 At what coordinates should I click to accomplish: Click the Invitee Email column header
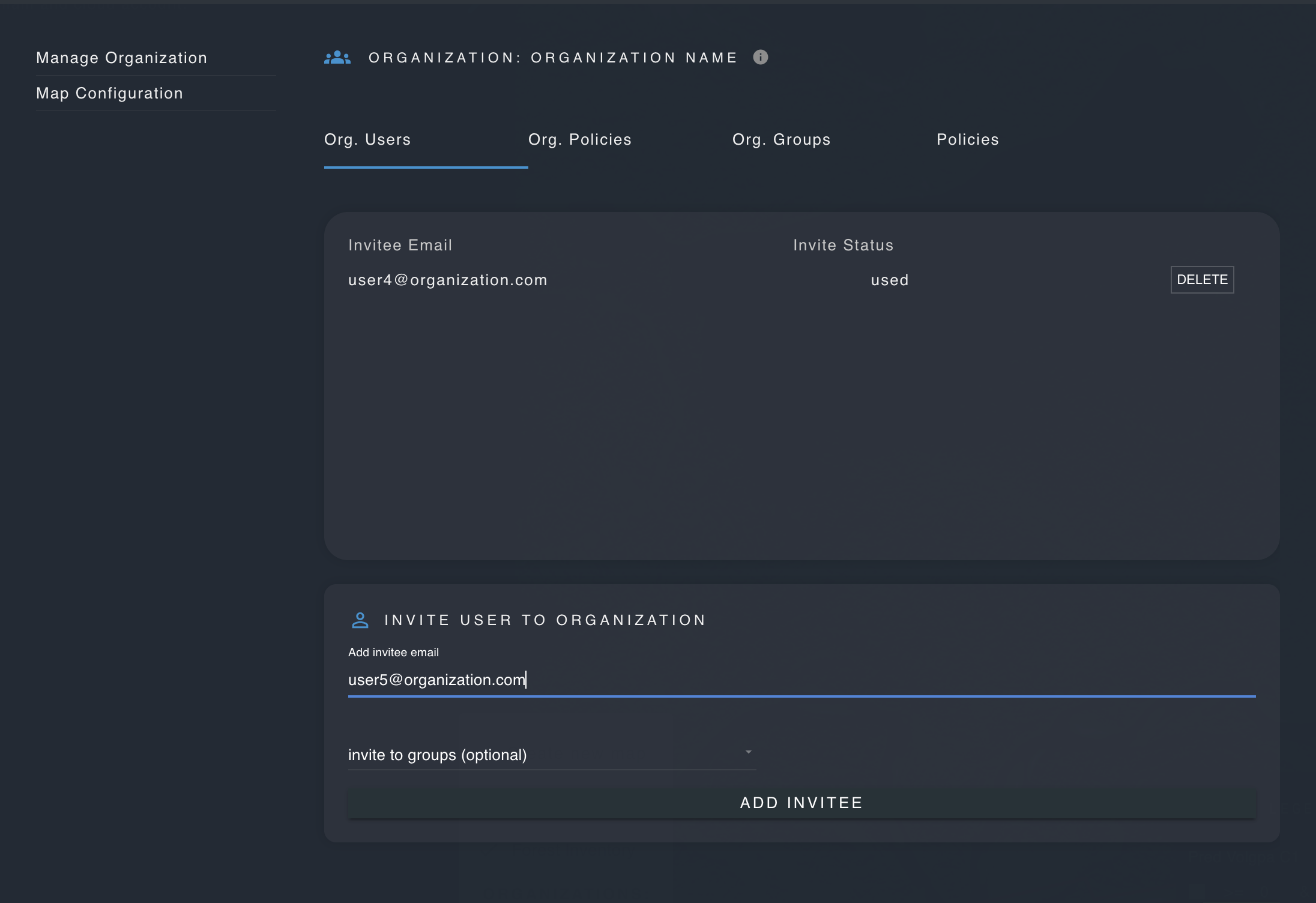pyautogui.click(x=400, y=245)
